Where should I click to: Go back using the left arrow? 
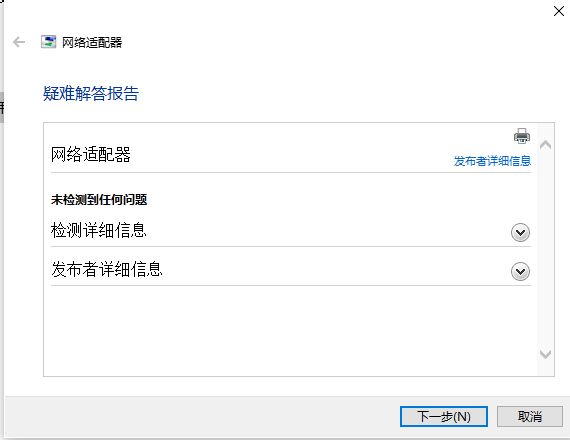(x=19, y=42)
